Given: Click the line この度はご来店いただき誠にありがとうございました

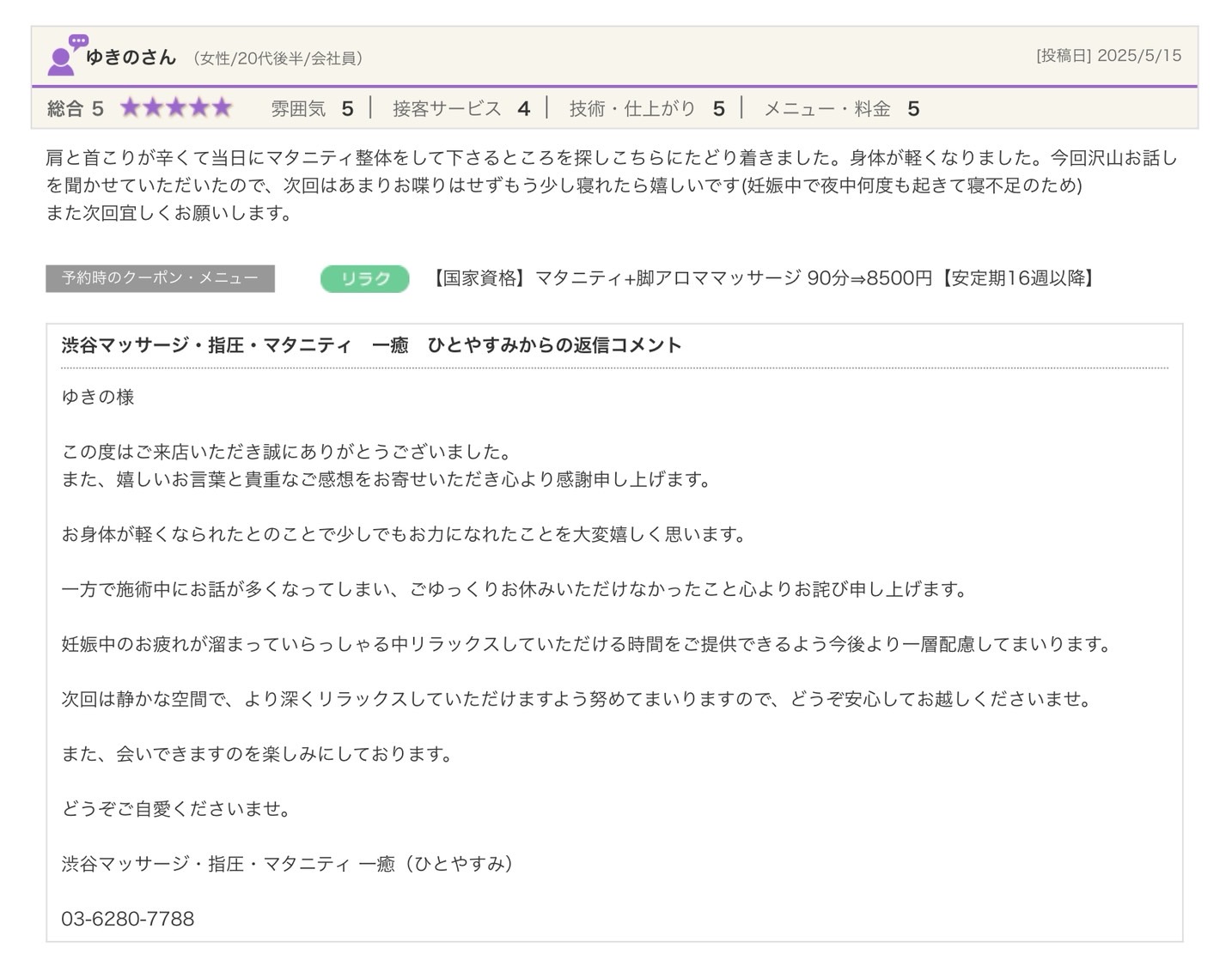Looking at the screenshot, I should 287,452.
